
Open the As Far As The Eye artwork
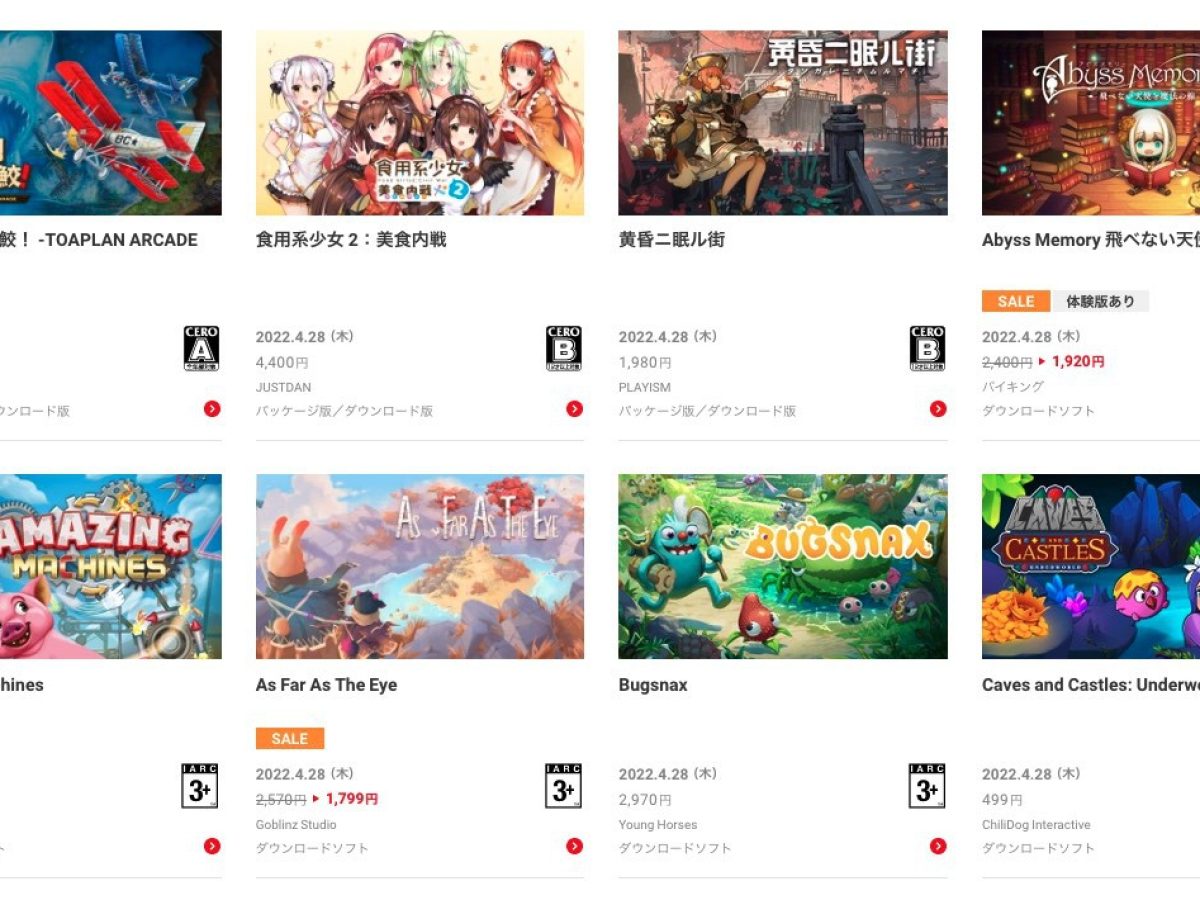(x=420, y=566)
